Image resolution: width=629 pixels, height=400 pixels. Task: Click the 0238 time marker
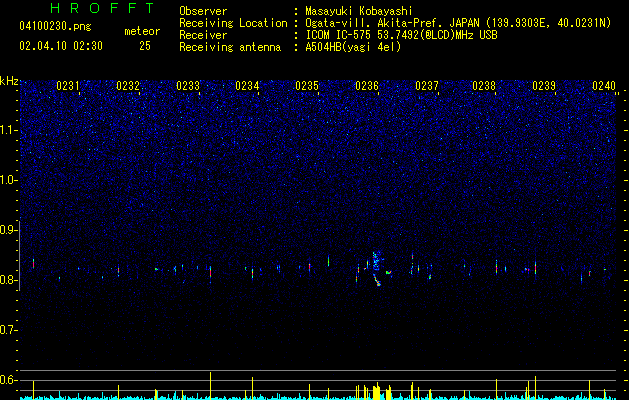point(484,86)
